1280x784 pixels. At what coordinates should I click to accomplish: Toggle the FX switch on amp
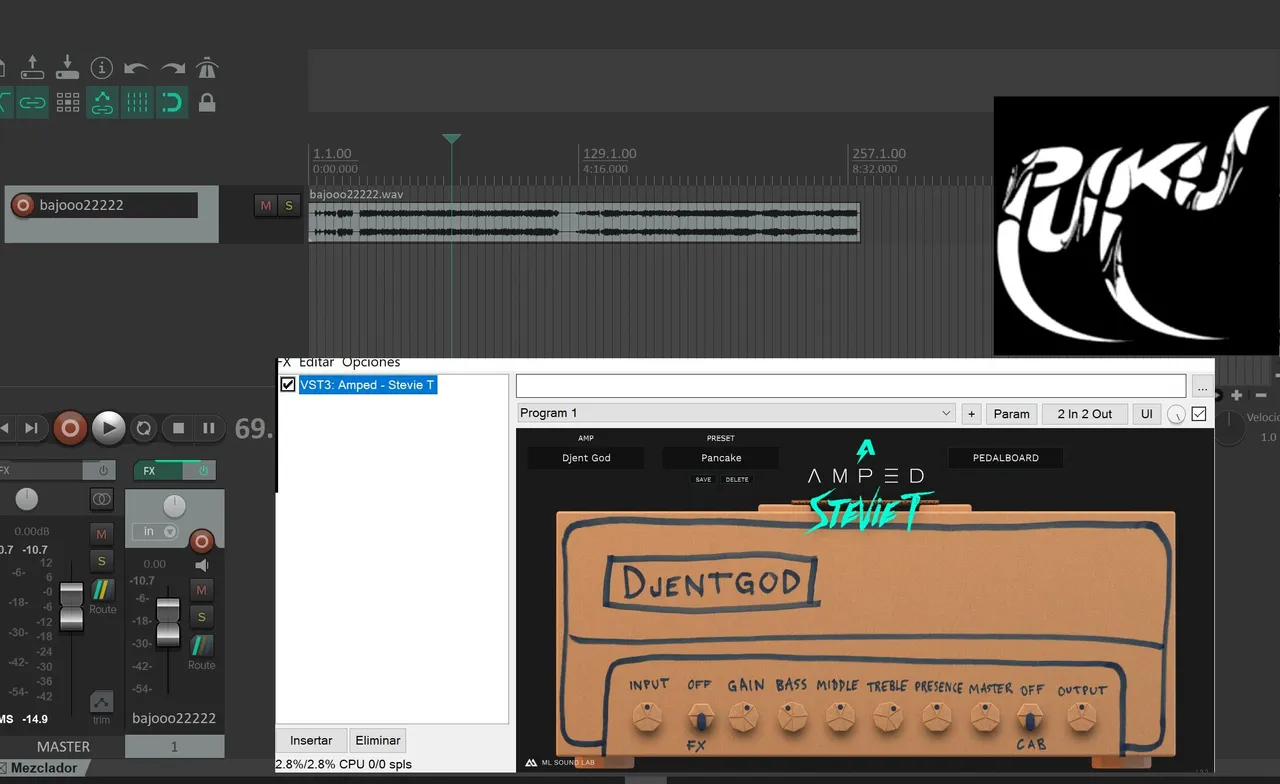(x=700, y=718)
